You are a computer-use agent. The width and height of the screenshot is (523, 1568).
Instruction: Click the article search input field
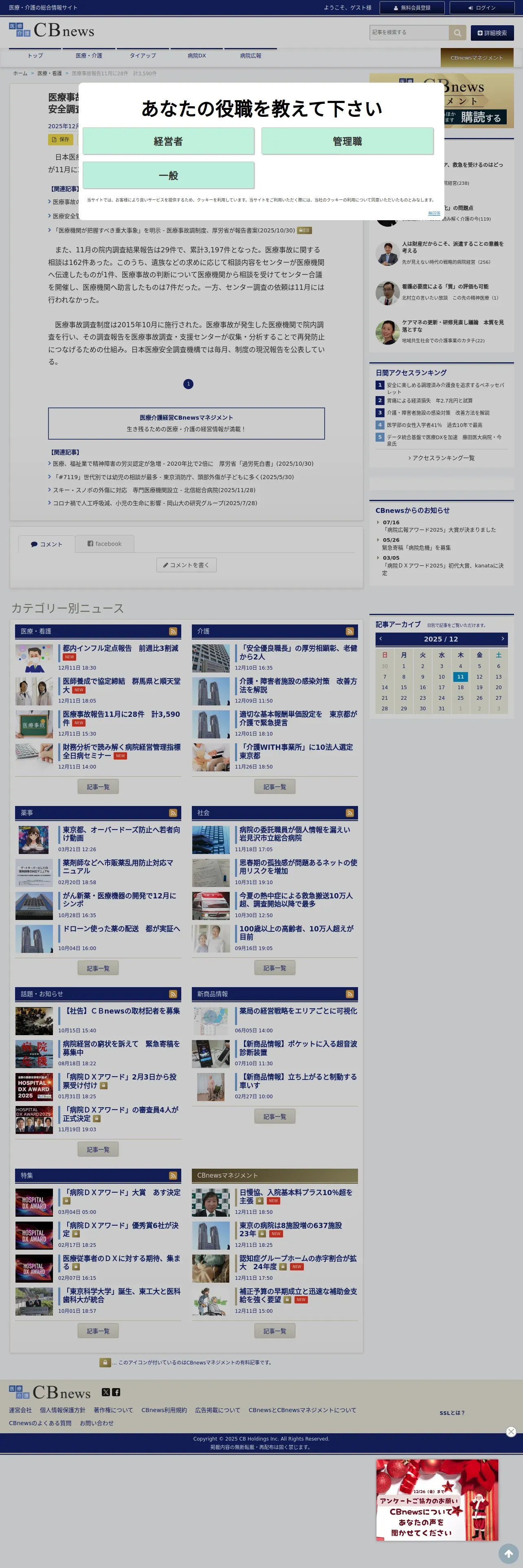pyautogui.click(x=409, y=32)
